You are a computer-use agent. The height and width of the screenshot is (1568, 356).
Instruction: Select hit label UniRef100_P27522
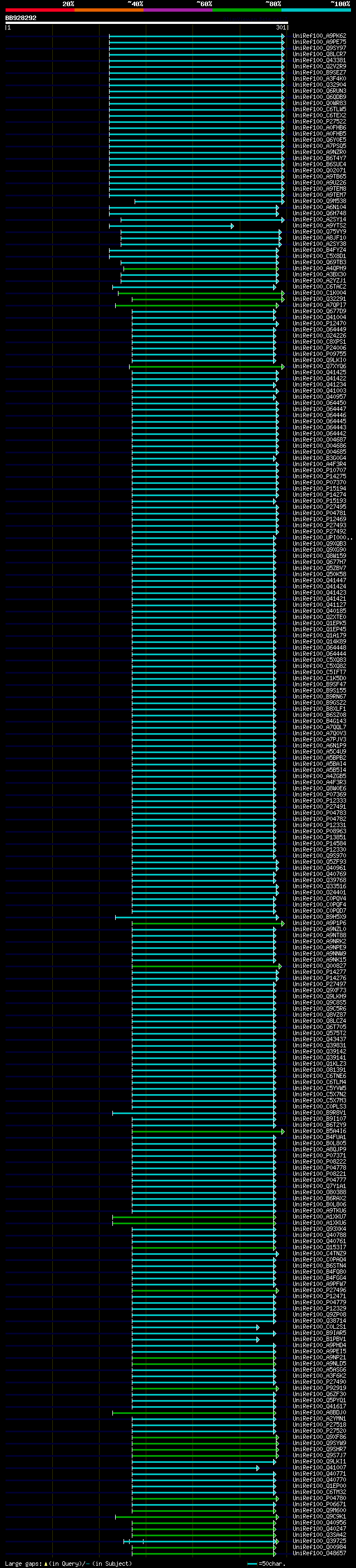pos(319,121)
